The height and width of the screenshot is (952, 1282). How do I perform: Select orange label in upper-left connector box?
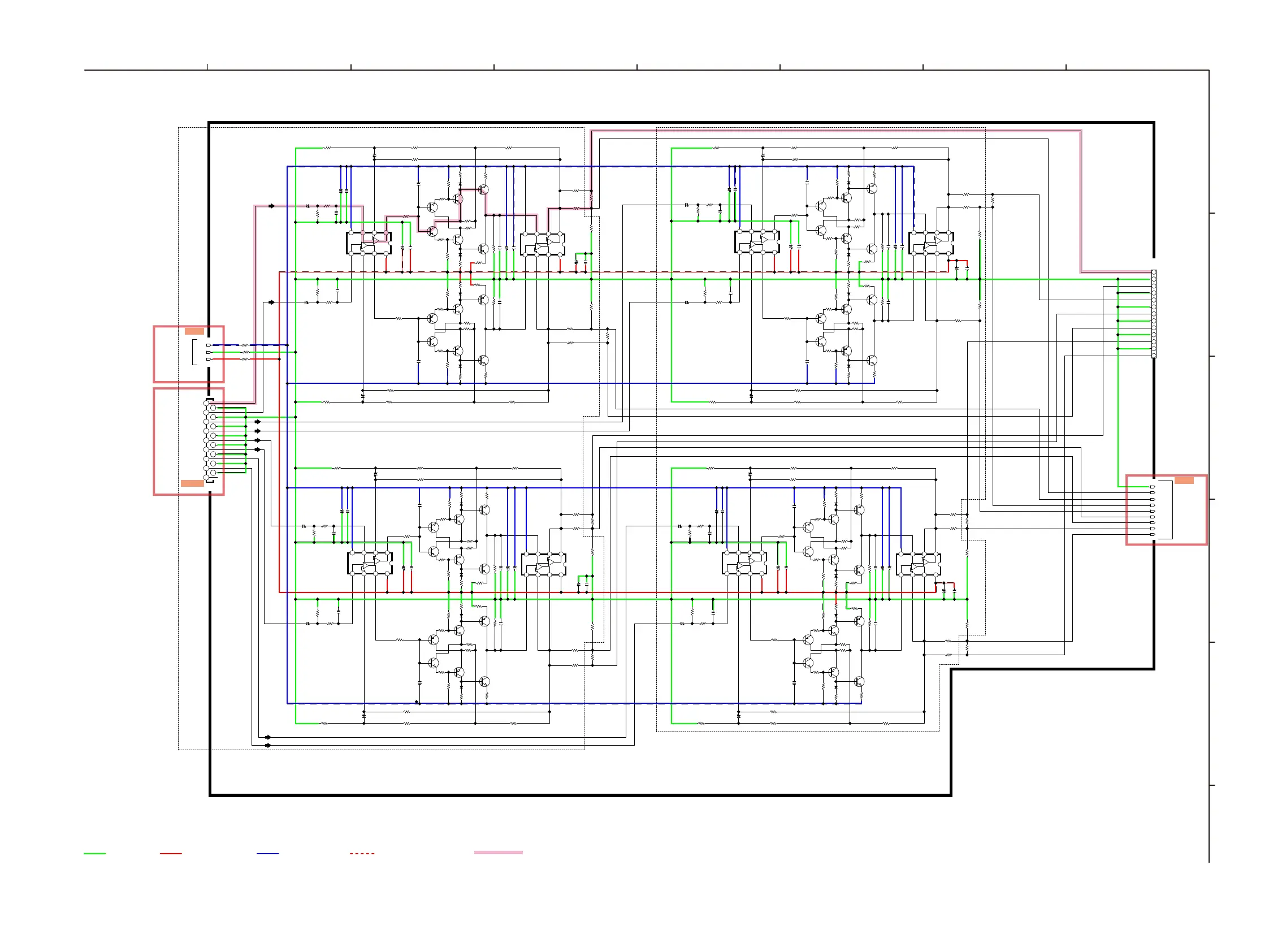click(194, 331)
